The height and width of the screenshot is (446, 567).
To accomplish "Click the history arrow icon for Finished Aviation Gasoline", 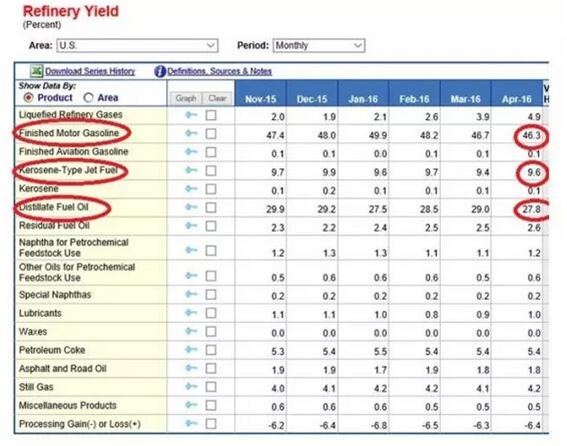I will click(191, 152).
